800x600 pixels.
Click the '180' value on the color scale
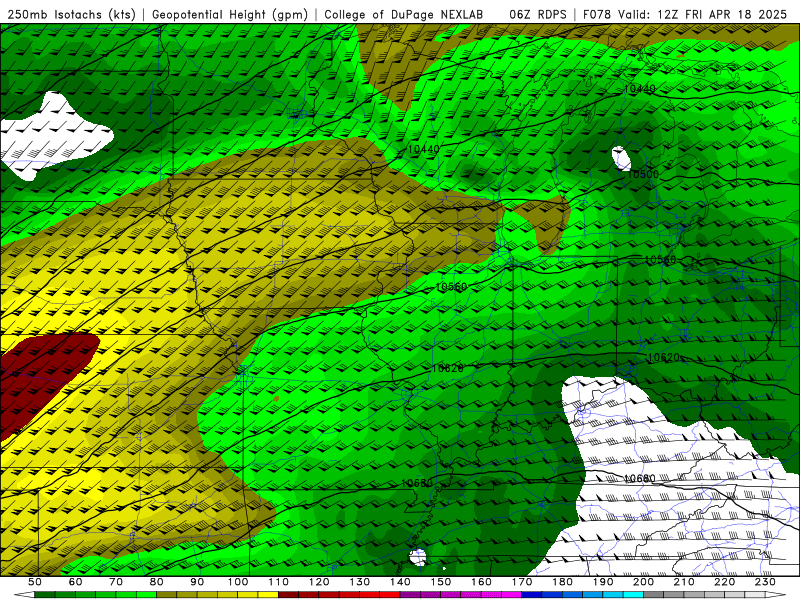pos(563,582)
